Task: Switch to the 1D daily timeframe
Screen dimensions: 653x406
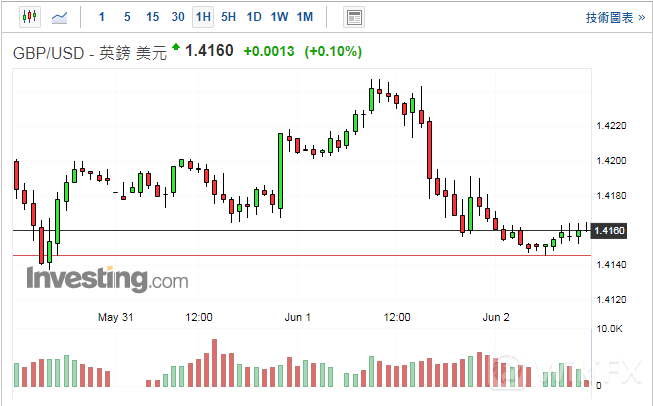Action: coord(254,17)
